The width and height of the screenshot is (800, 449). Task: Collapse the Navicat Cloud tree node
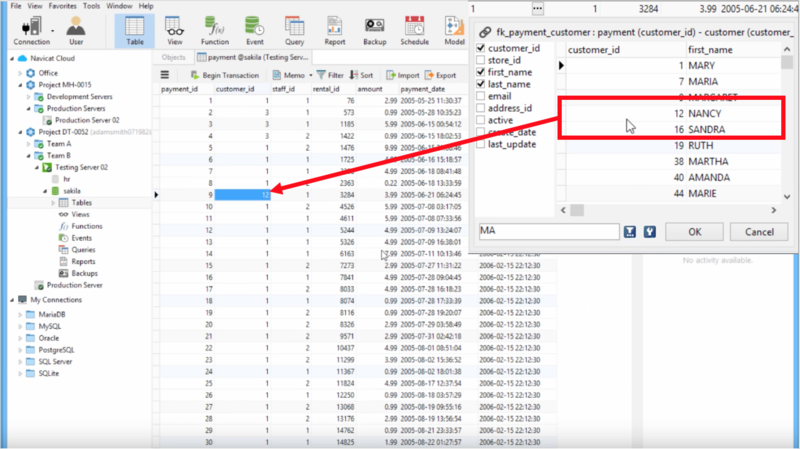tap(12, 58)
